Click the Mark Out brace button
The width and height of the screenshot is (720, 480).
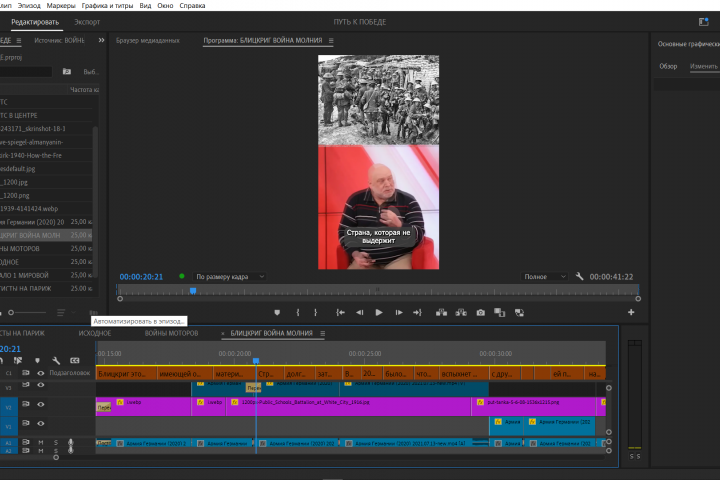[x=315, y=312]
